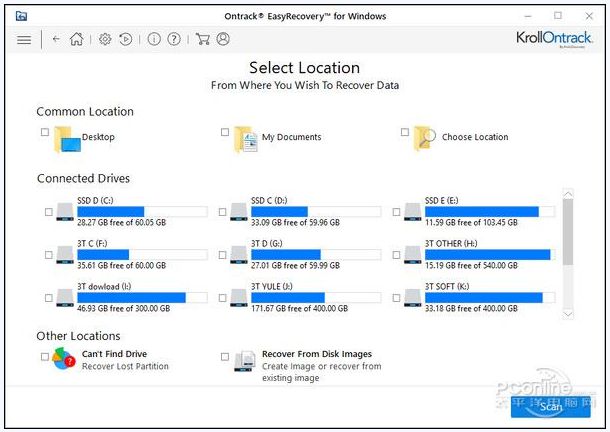Click the Can't Find Drive pie icon
Viewport: 610px width, 432px height.
pos(64,359)
